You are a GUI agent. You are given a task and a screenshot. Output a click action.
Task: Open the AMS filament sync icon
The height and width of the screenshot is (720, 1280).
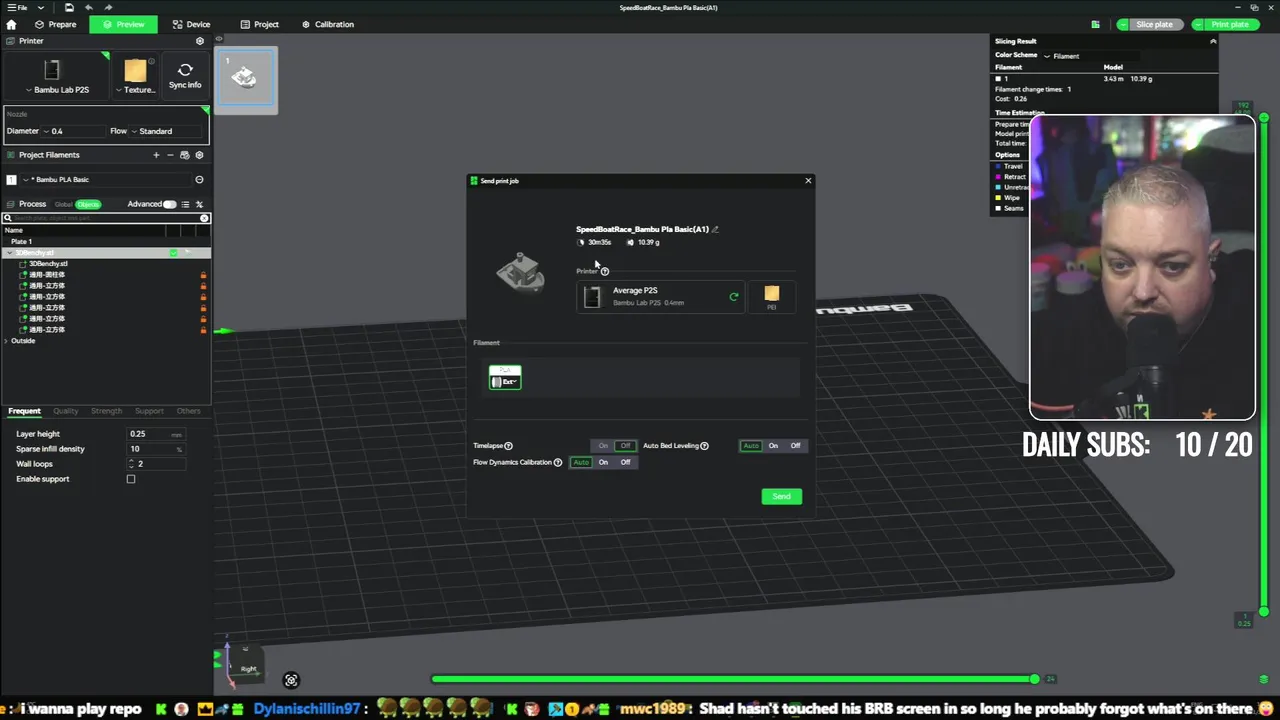tap(184, 155)
